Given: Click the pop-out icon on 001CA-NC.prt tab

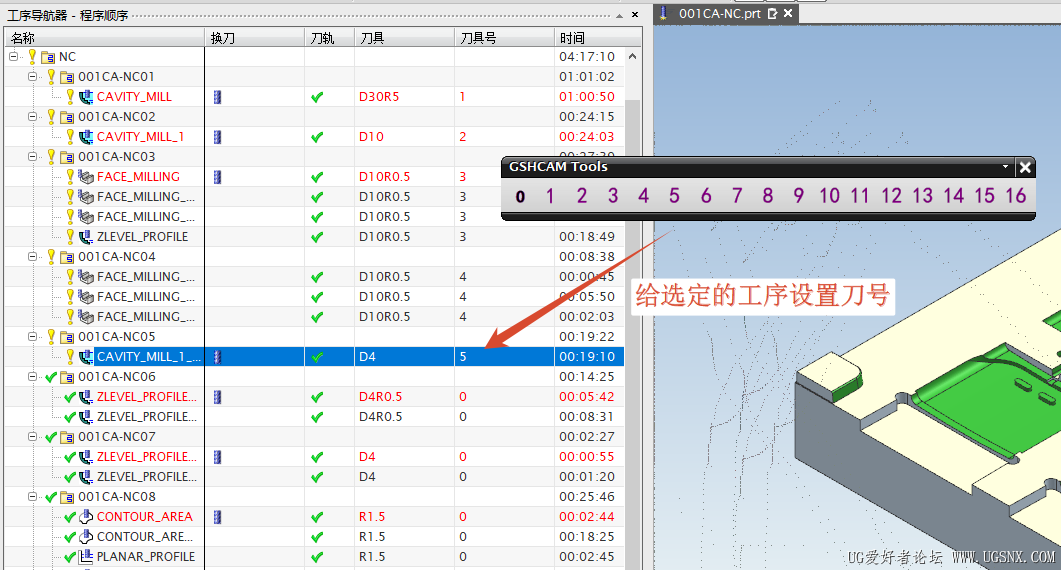Looking at the screenshot, I should coord(772,14).
